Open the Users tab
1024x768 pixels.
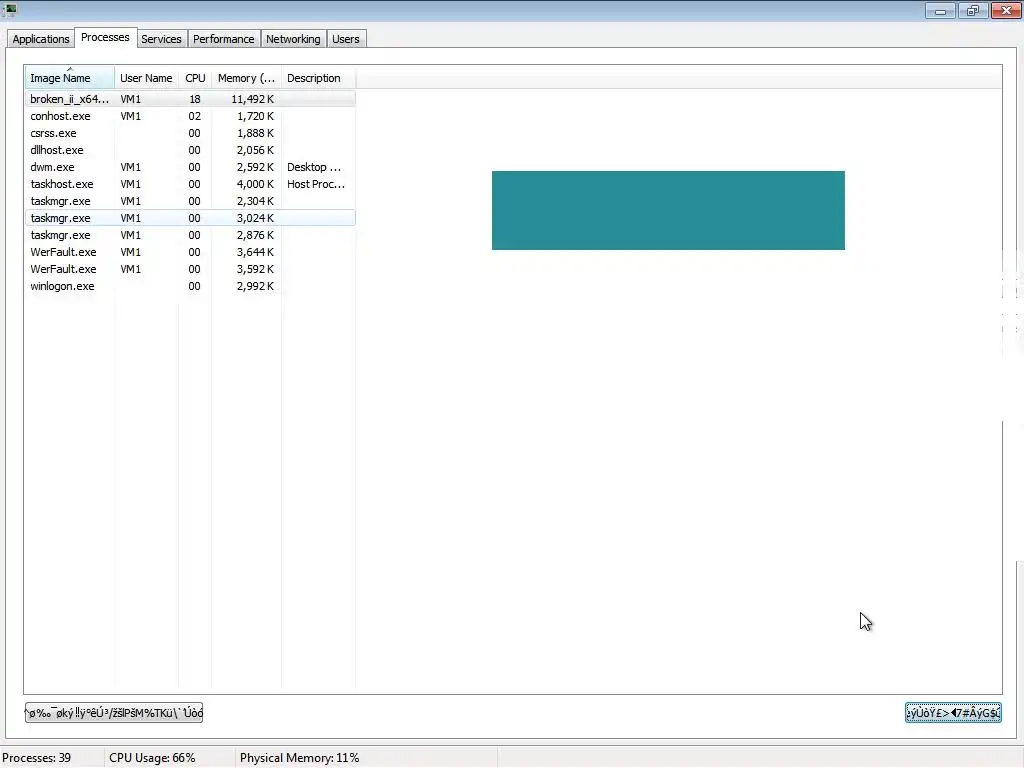click(x=345, y=39)
